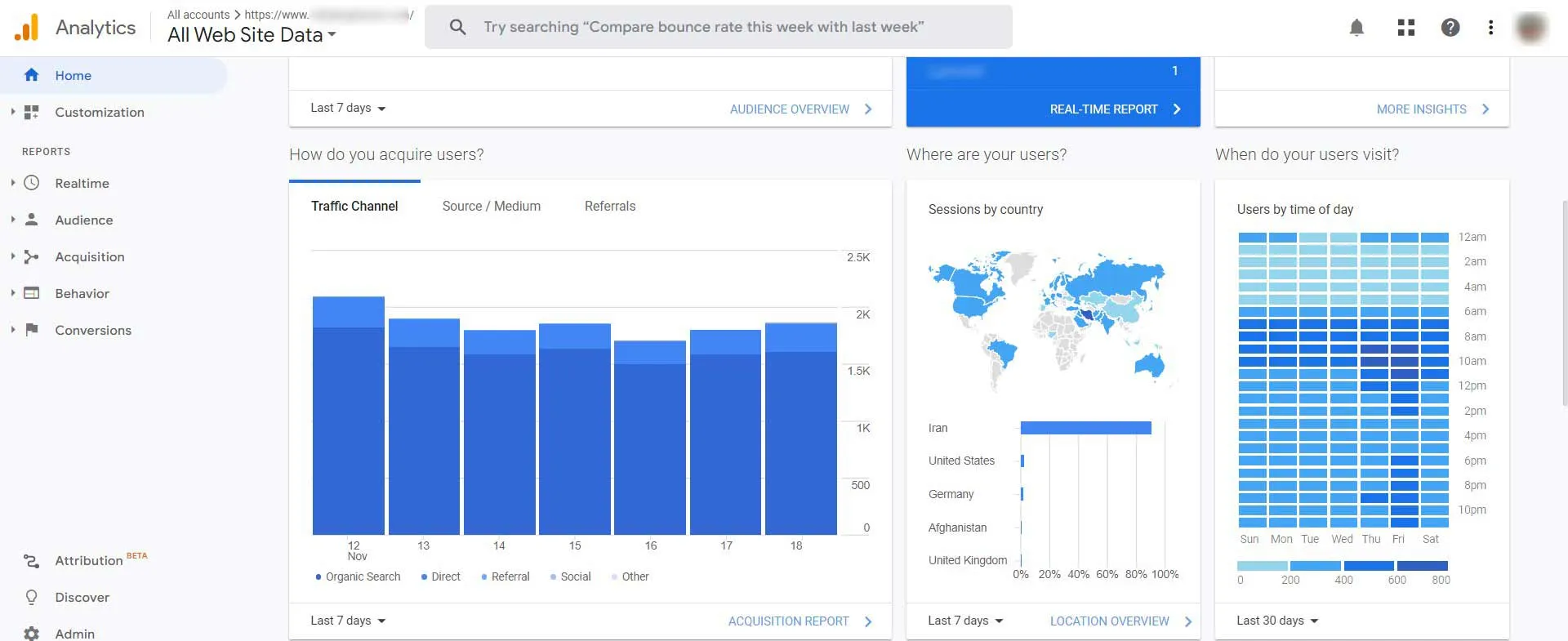Click the Realtime clock icon

[32, 183]
